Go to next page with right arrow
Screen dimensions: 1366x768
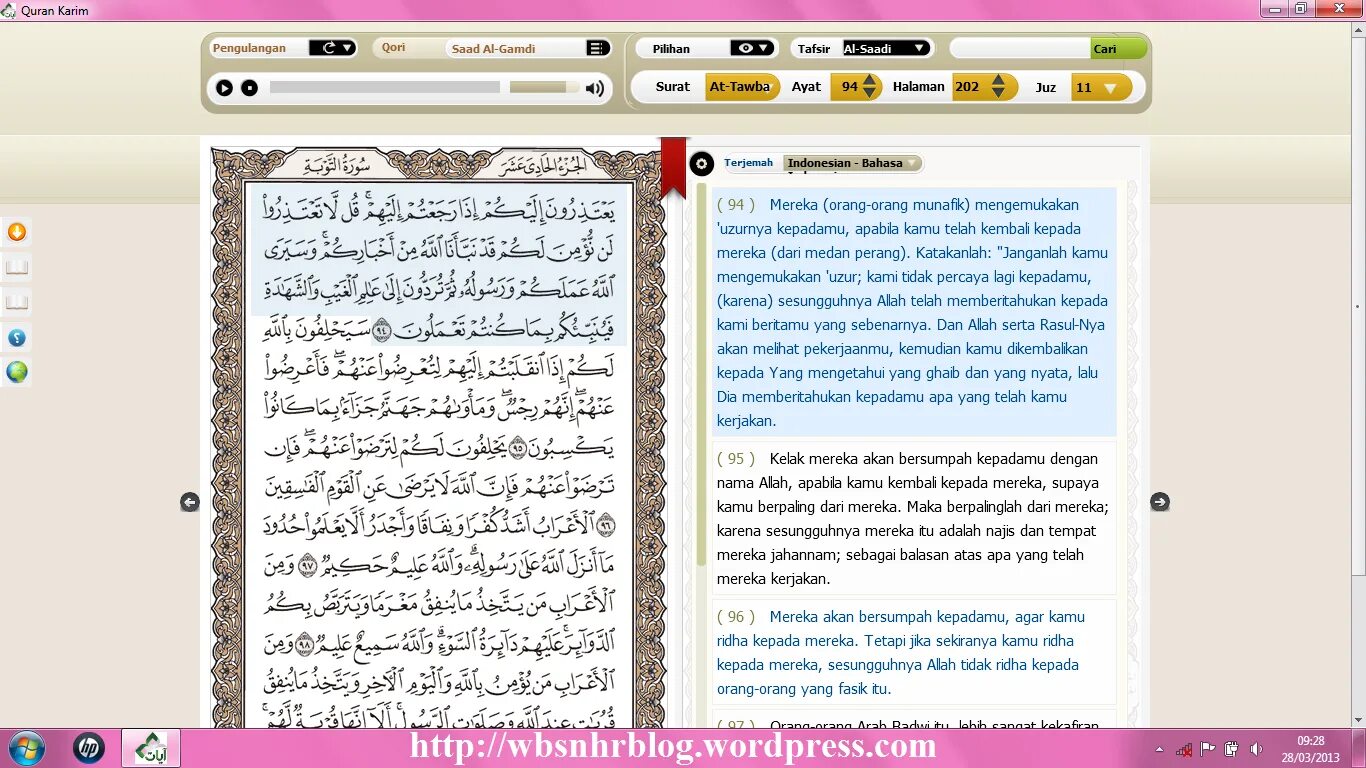click(x=1159, y=502)
